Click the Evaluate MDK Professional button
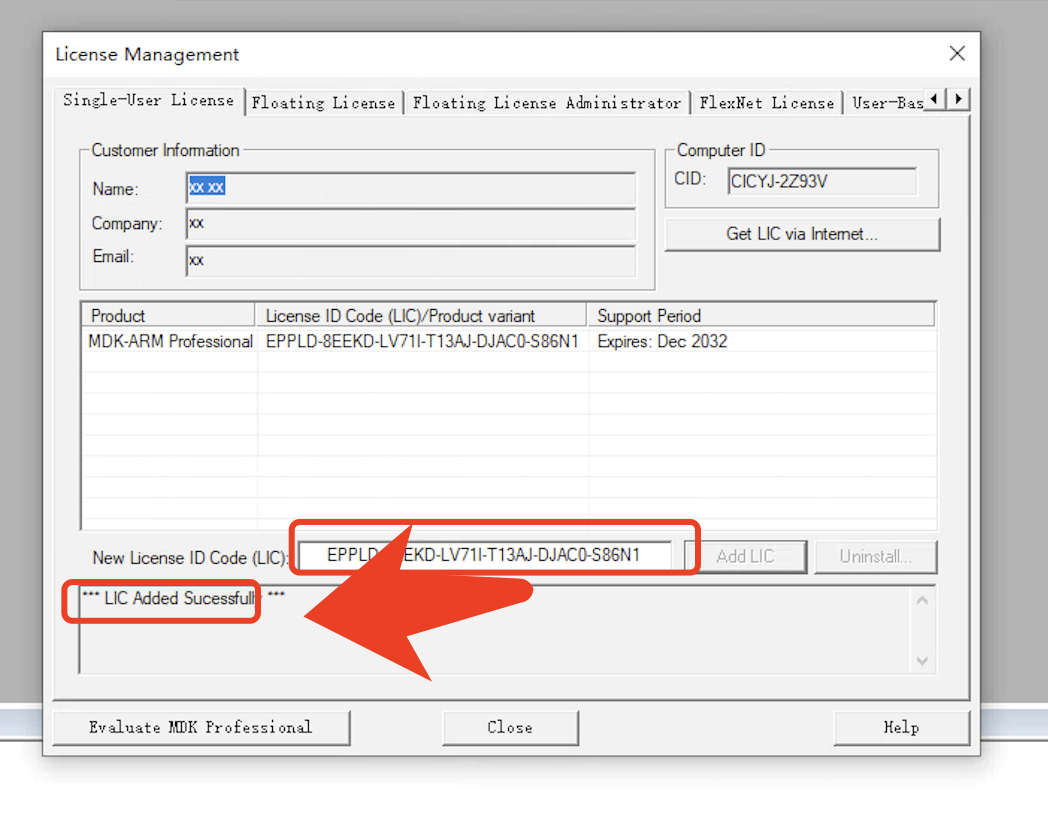The image size is (1048, 838). pyautogui.click(x=201, y=727)
